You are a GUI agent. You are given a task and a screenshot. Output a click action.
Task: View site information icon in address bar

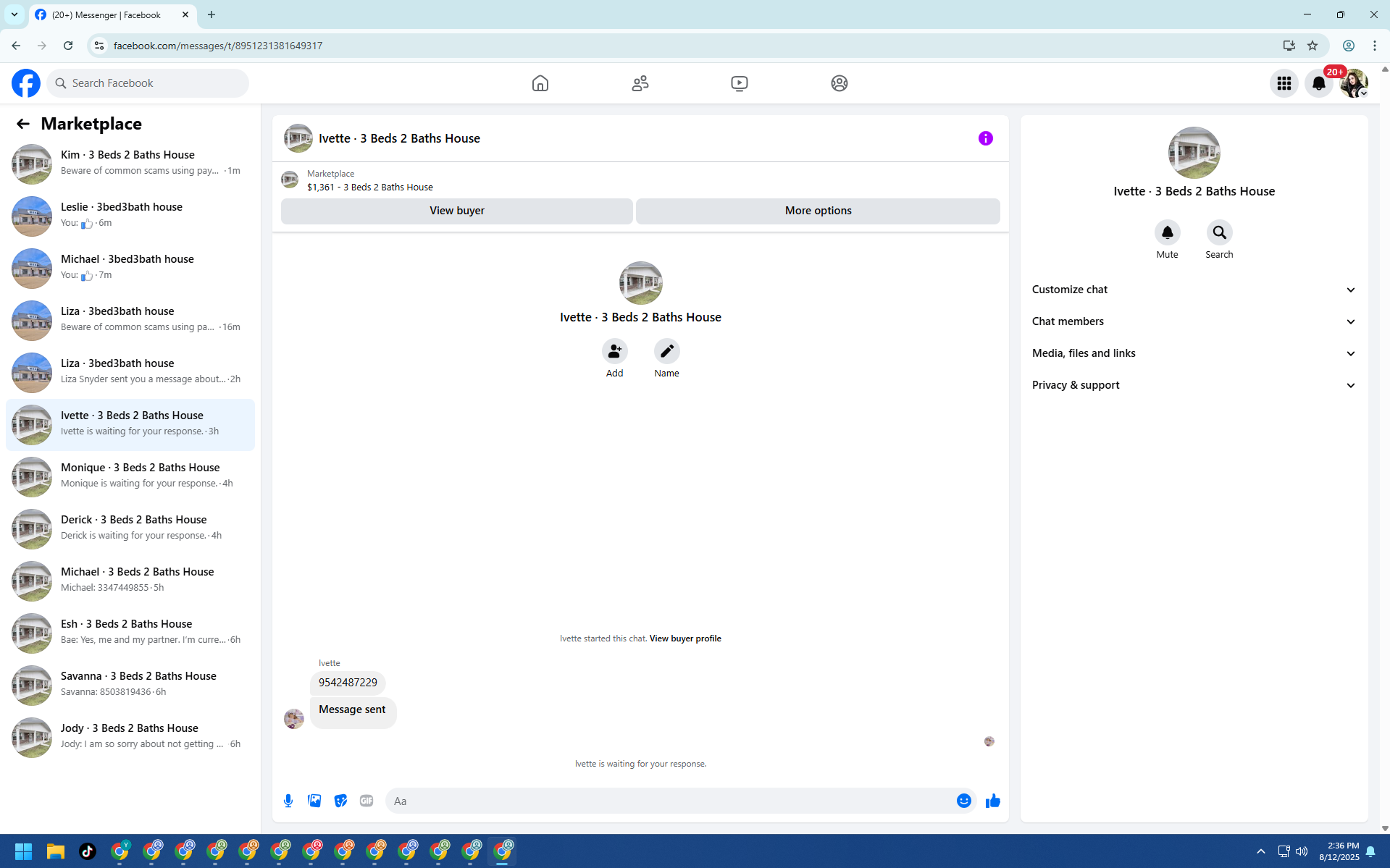tap(99, 46)
